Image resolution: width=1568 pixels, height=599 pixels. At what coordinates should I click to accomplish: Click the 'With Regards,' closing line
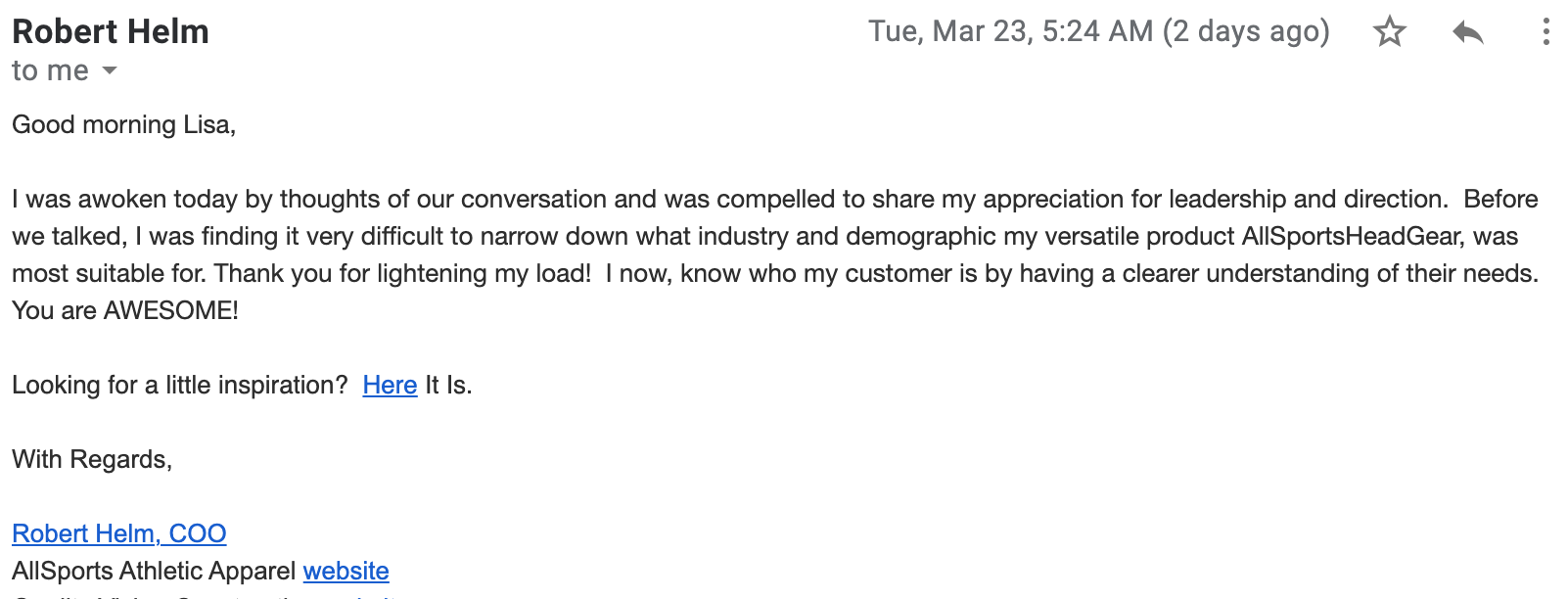(x=92, y=459)
